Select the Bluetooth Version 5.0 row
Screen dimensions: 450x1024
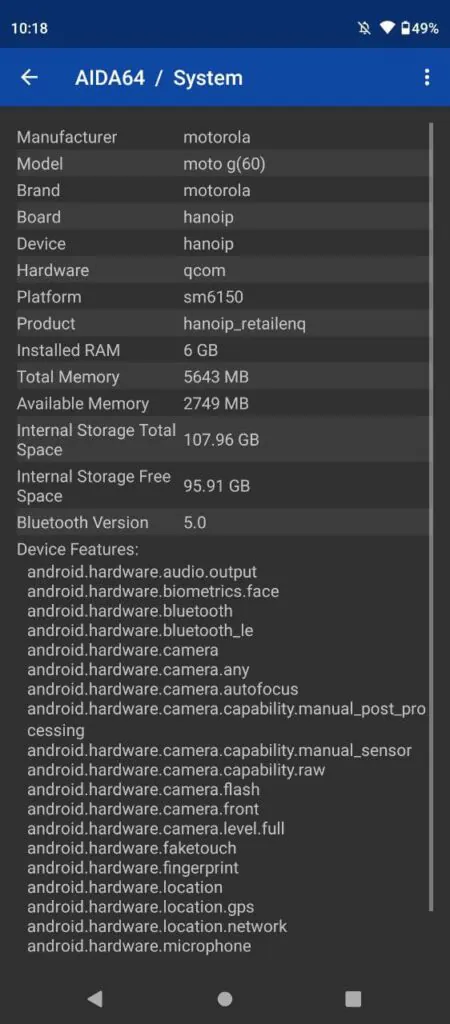(x=222, y=522)
